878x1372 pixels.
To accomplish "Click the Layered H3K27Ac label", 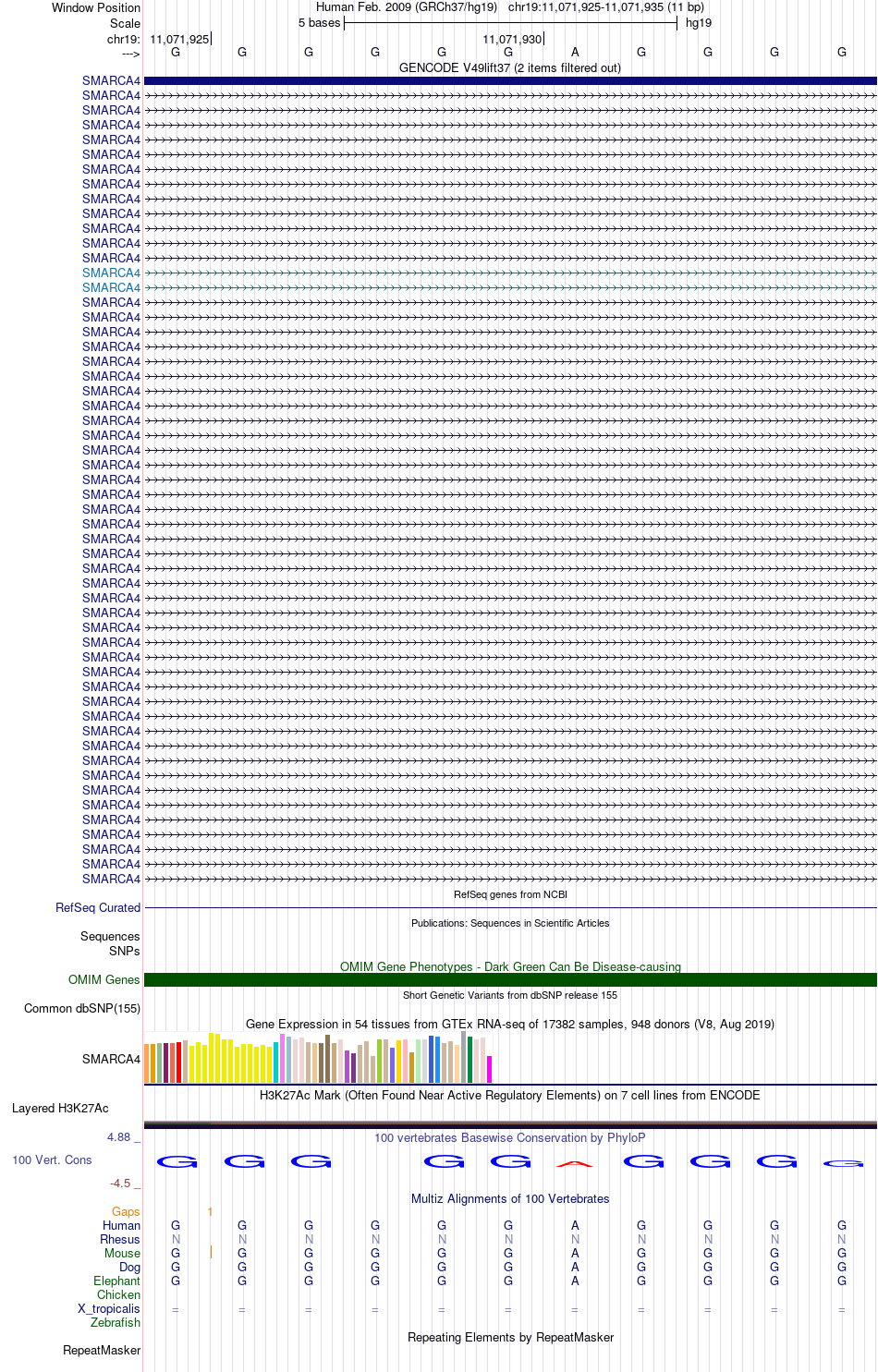I will pos(60,1108).
